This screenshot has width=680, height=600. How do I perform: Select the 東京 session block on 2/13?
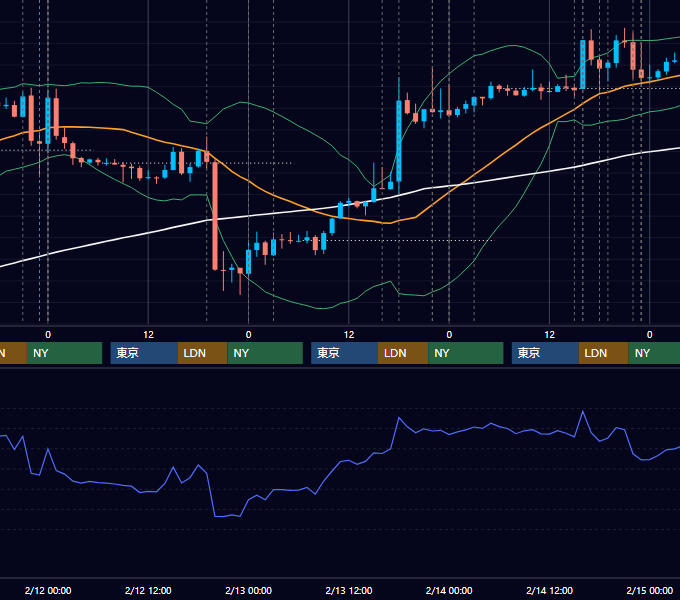point(344,353)
